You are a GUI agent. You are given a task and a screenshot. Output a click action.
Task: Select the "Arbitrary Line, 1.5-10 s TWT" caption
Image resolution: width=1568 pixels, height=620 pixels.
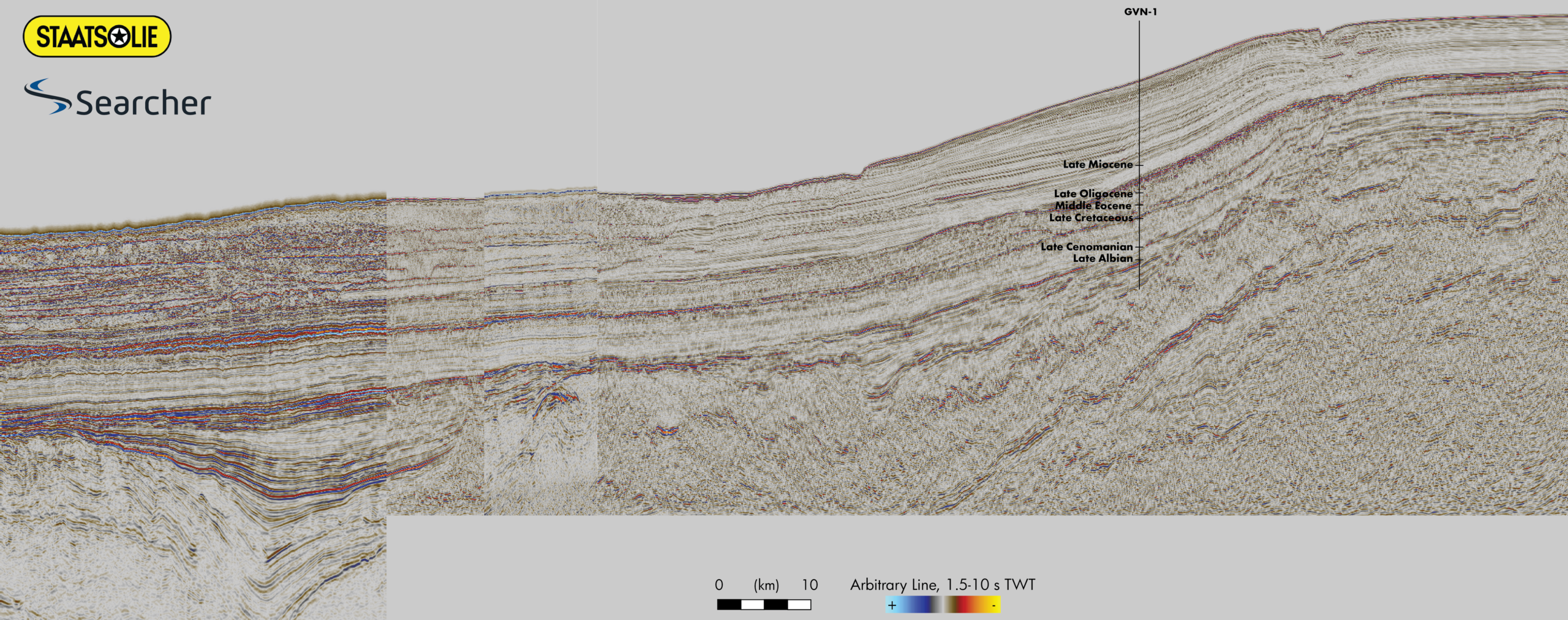[942, 585]
